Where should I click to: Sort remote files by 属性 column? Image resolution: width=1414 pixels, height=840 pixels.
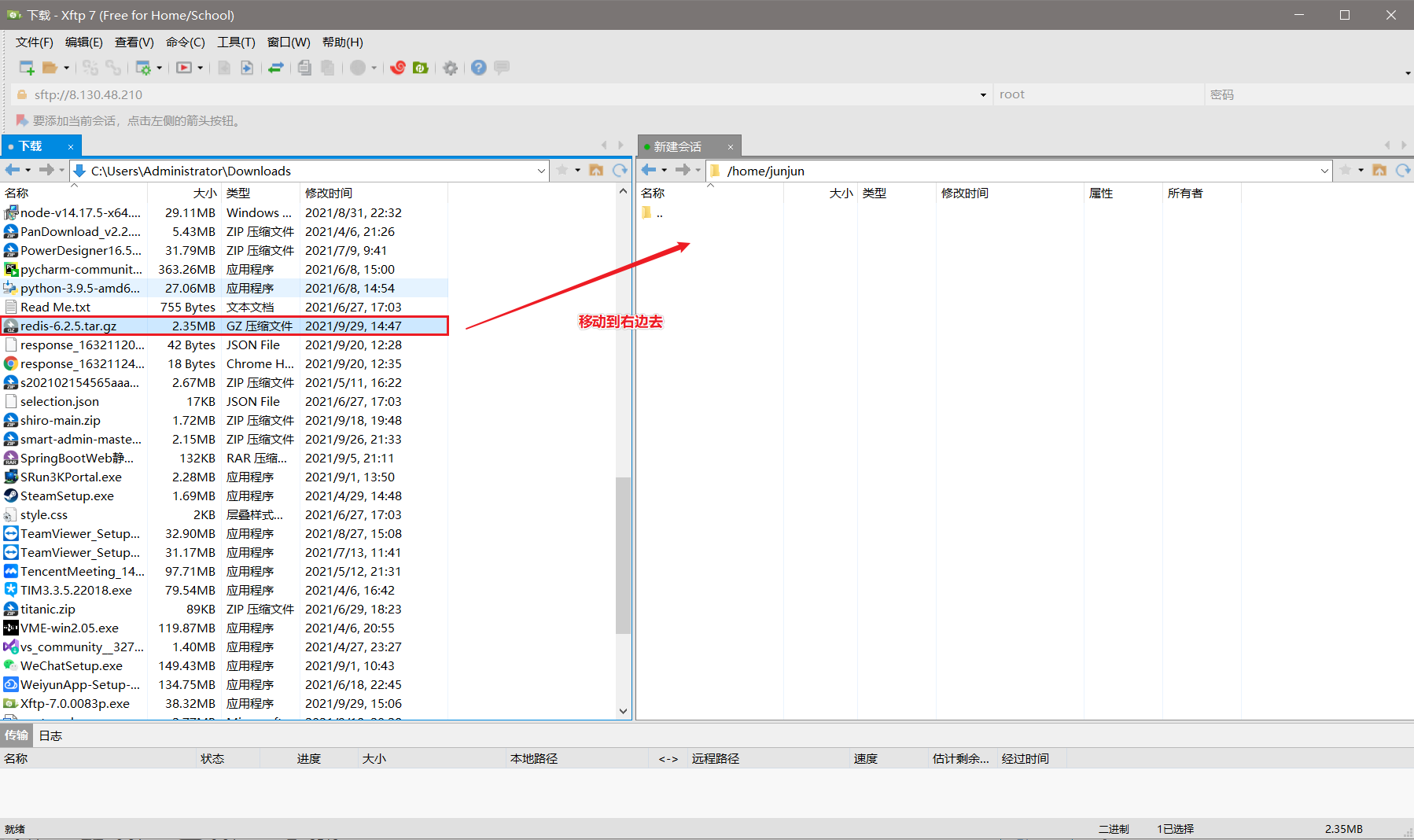point(1123,193)
